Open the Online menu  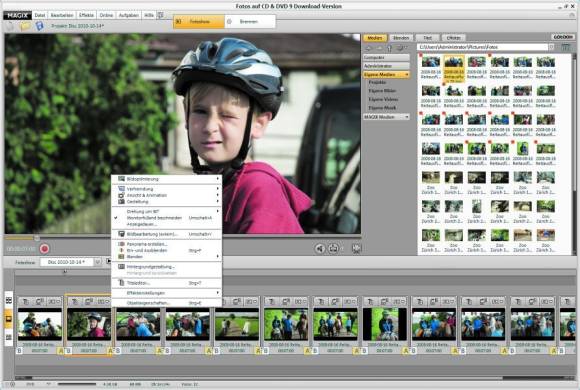tap(106, 15)
